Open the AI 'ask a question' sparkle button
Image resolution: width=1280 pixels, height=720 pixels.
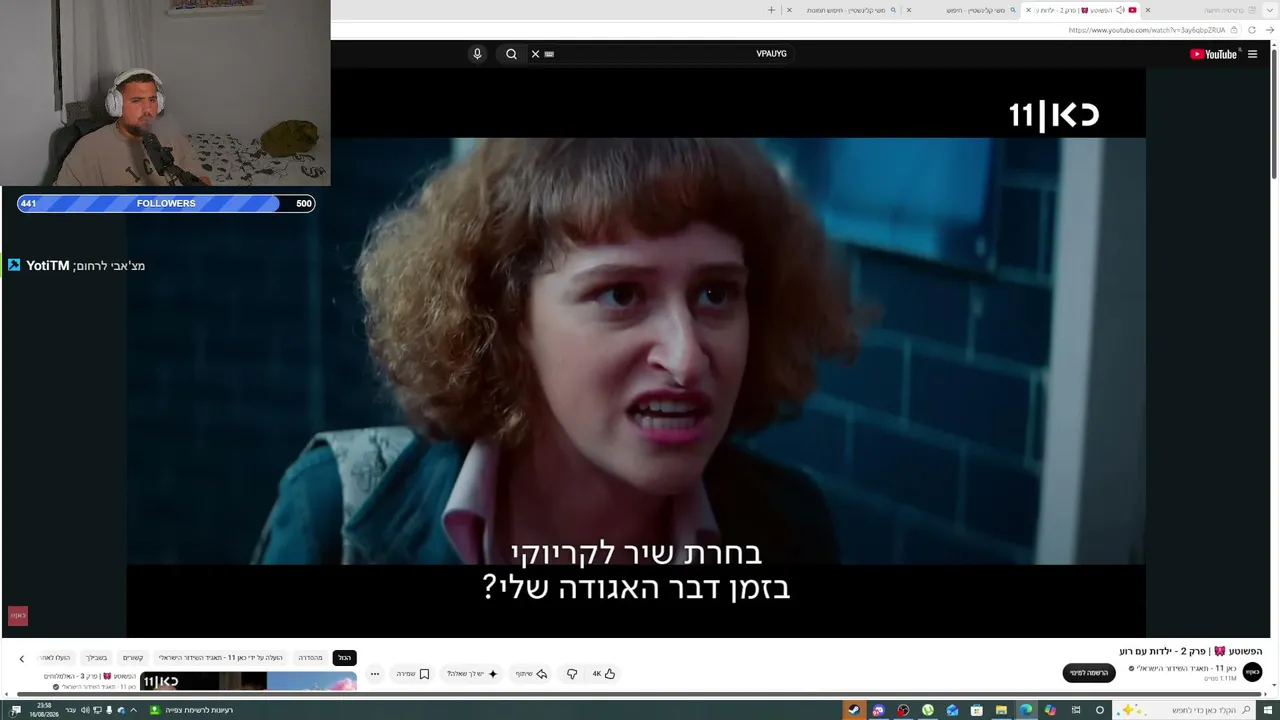click(x=472, y=674)
